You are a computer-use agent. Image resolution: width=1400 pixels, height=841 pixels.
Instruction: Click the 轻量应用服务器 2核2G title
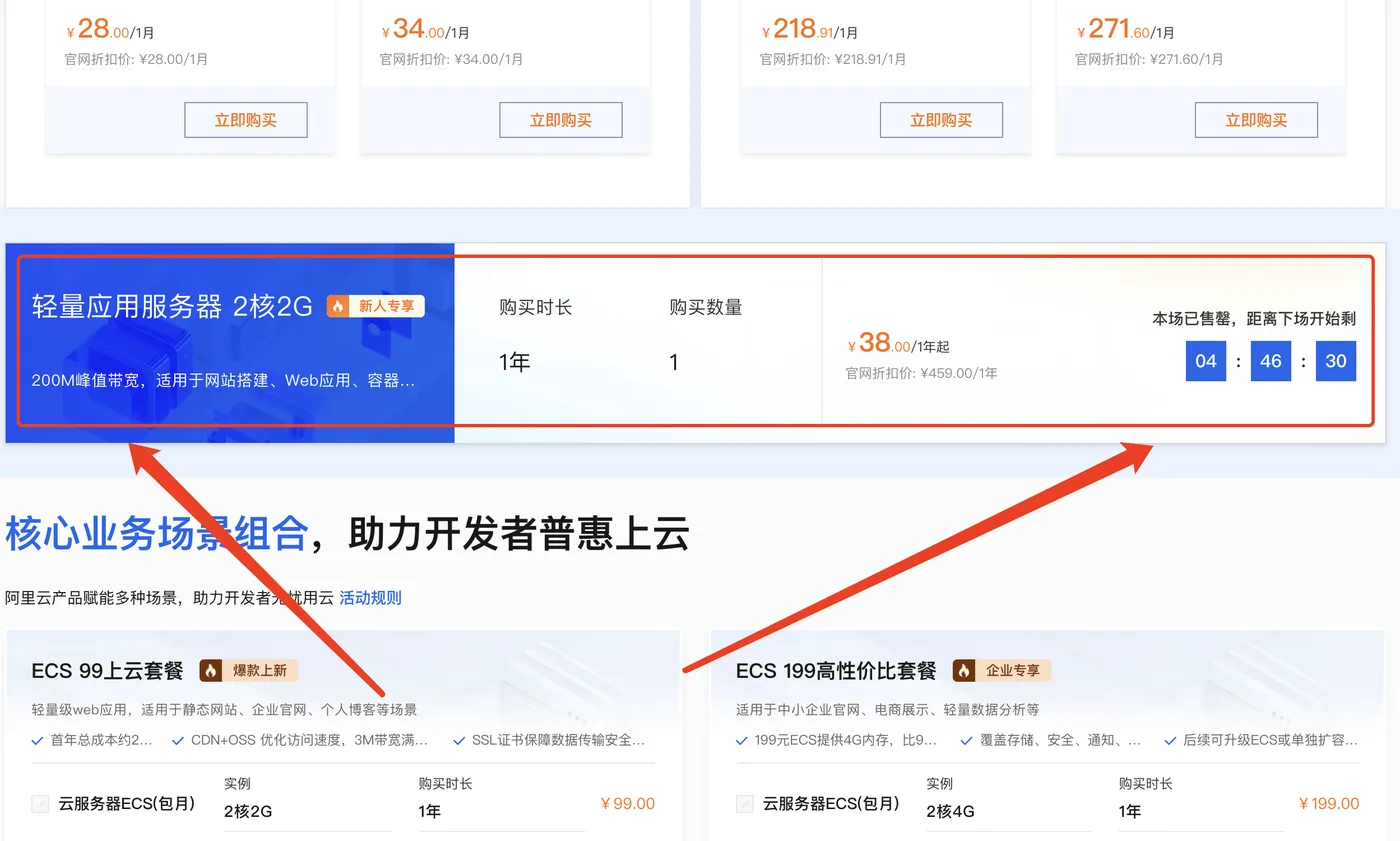tap(172, 306)
